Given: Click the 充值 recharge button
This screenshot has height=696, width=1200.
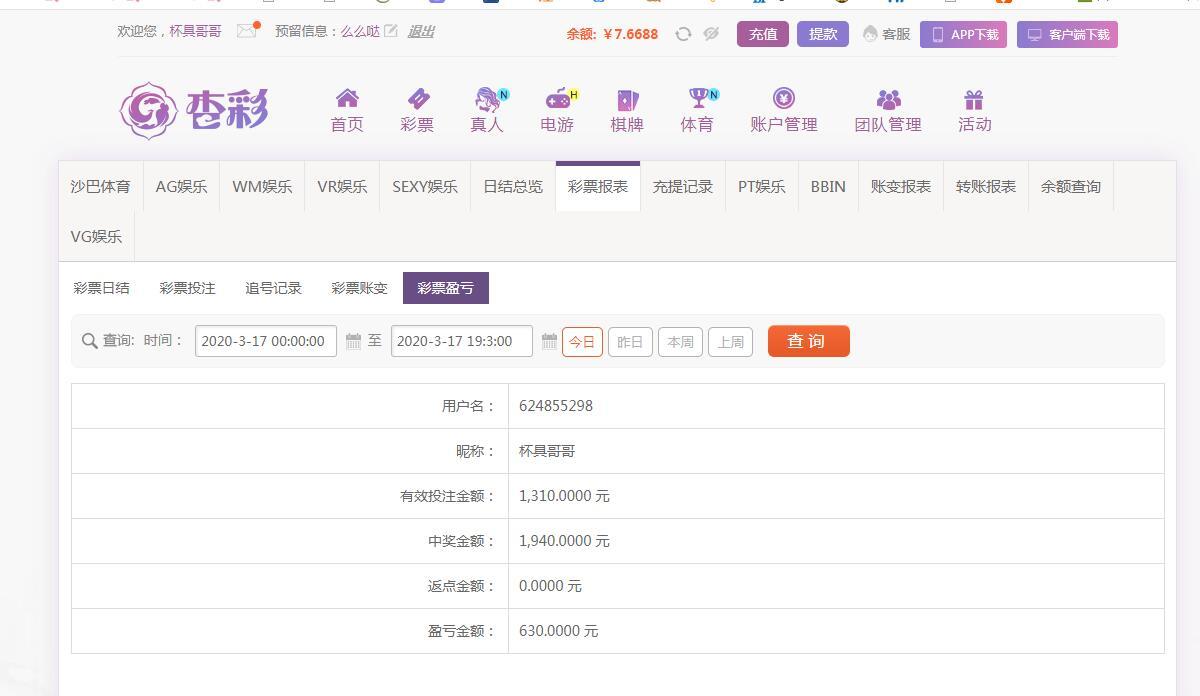Looking at the screenshot, I should [763, 34].
